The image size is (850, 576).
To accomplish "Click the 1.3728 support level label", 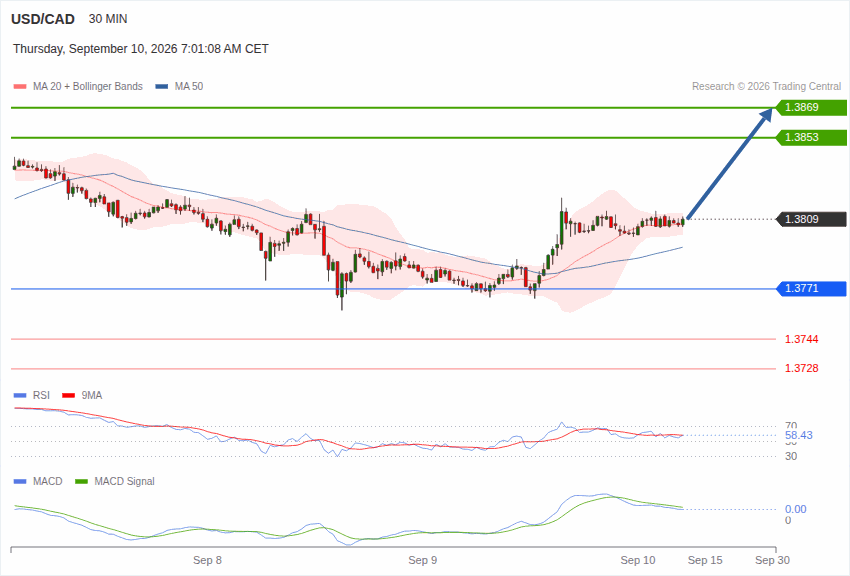I will coord(801,368).
